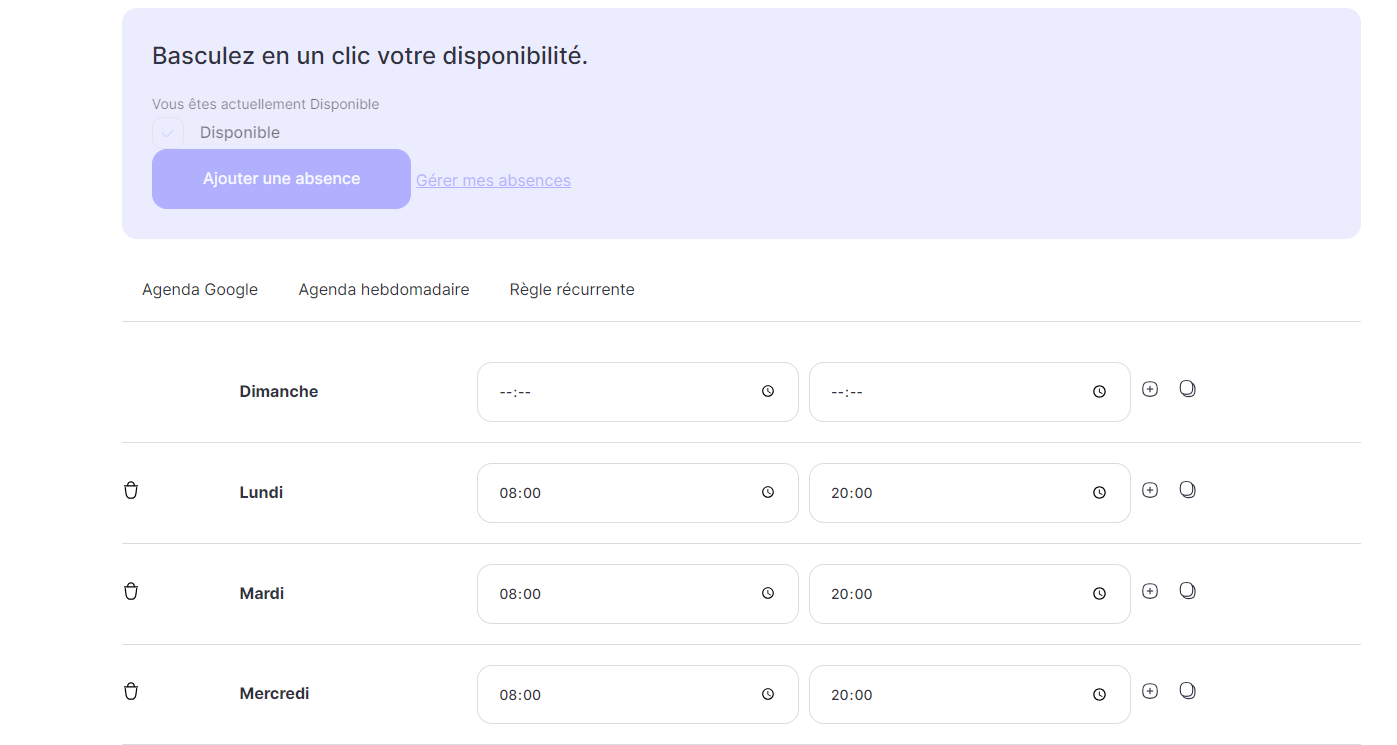
Task: Delete the Mardi time slot with trash icon
Action: (131, 591)
